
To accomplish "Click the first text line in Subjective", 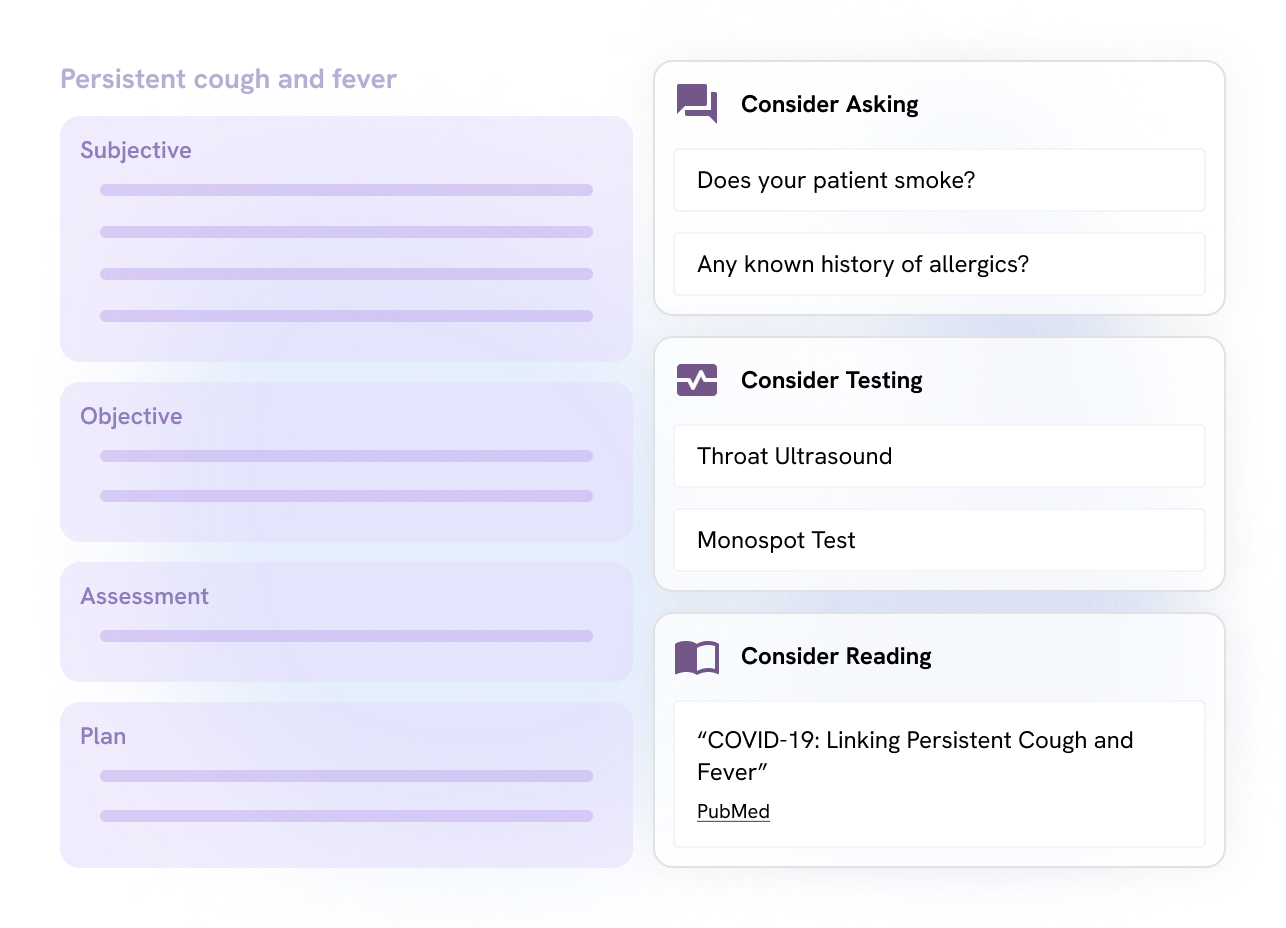I will (x=346, y=190).
